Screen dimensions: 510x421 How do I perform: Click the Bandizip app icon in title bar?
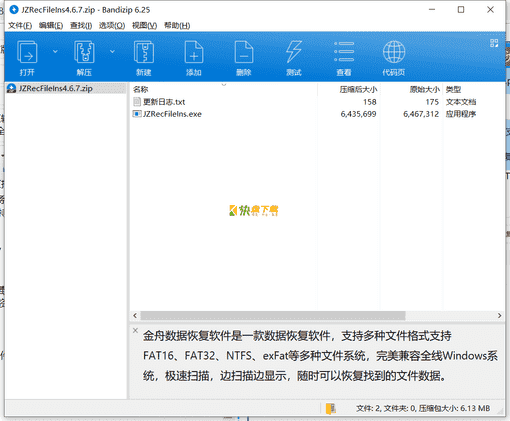click(x=14, y=10)
